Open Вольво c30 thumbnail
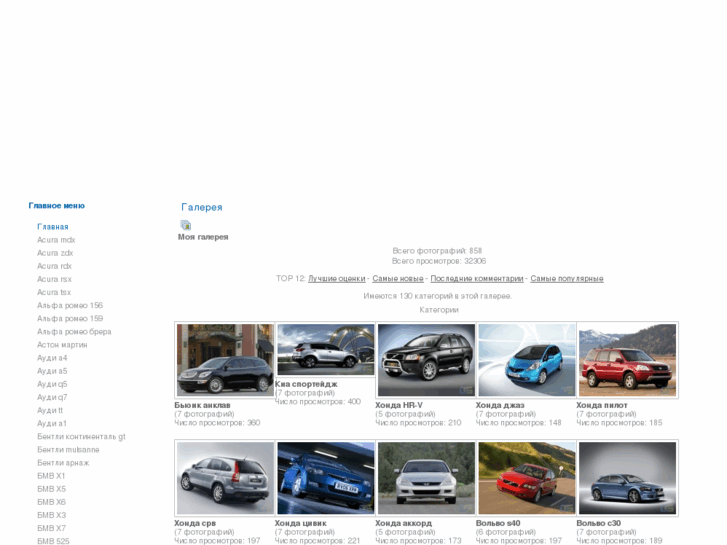727x545 pixels. pos(627,478)
